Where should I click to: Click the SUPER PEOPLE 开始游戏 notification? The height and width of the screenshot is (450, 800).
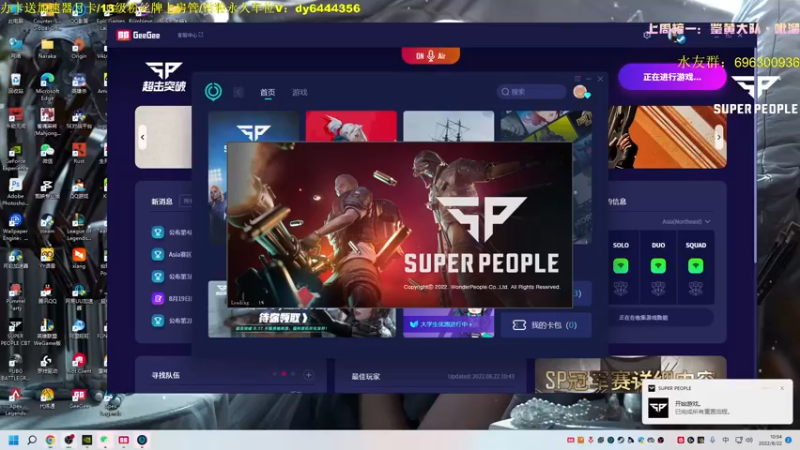coord(717,402)
